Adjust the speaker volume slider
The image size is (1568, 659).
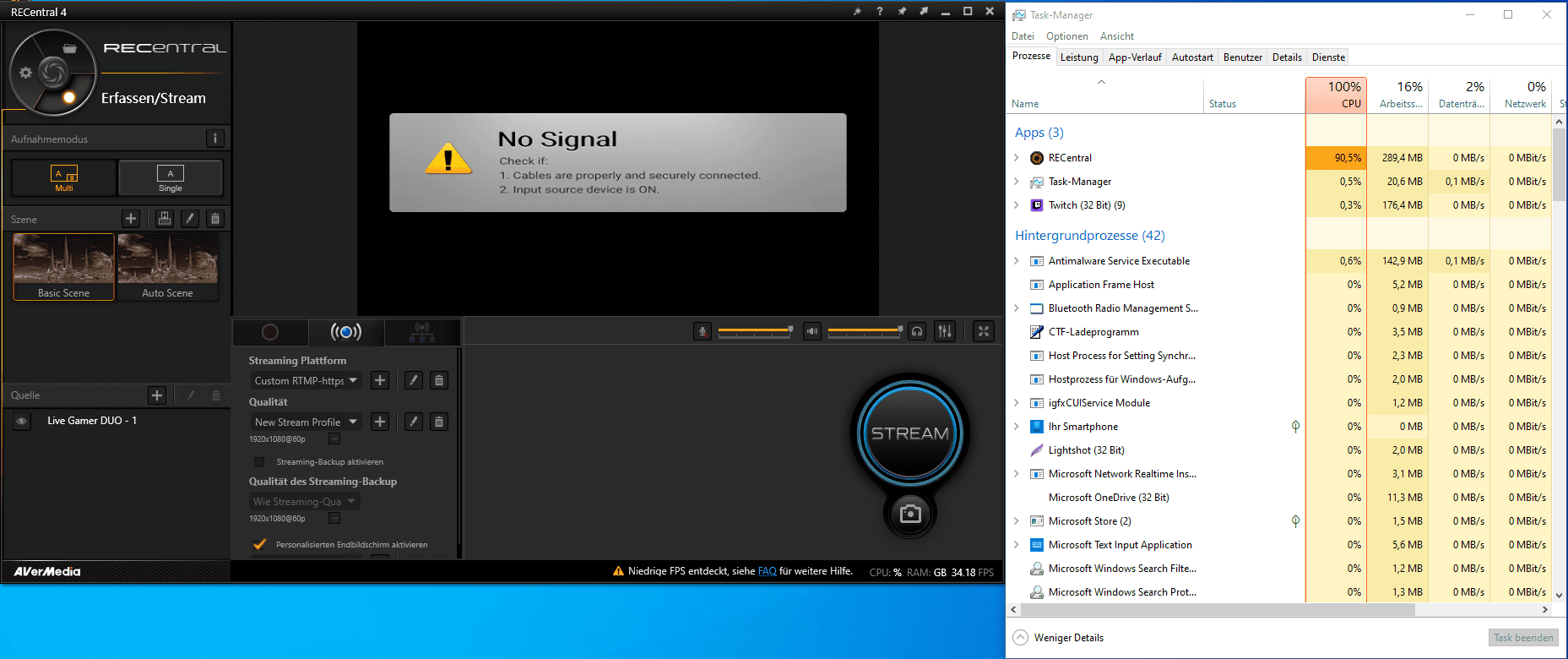pyautogui.click(x=865, y=331)
